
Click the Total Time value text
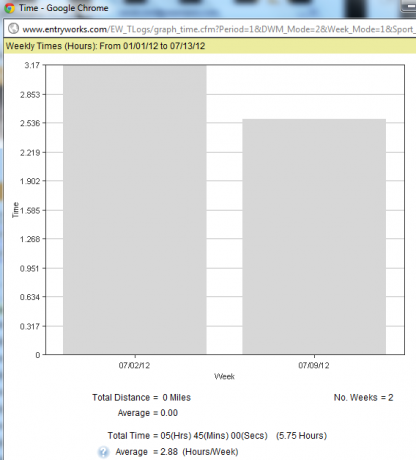click(x=217, y=436)
